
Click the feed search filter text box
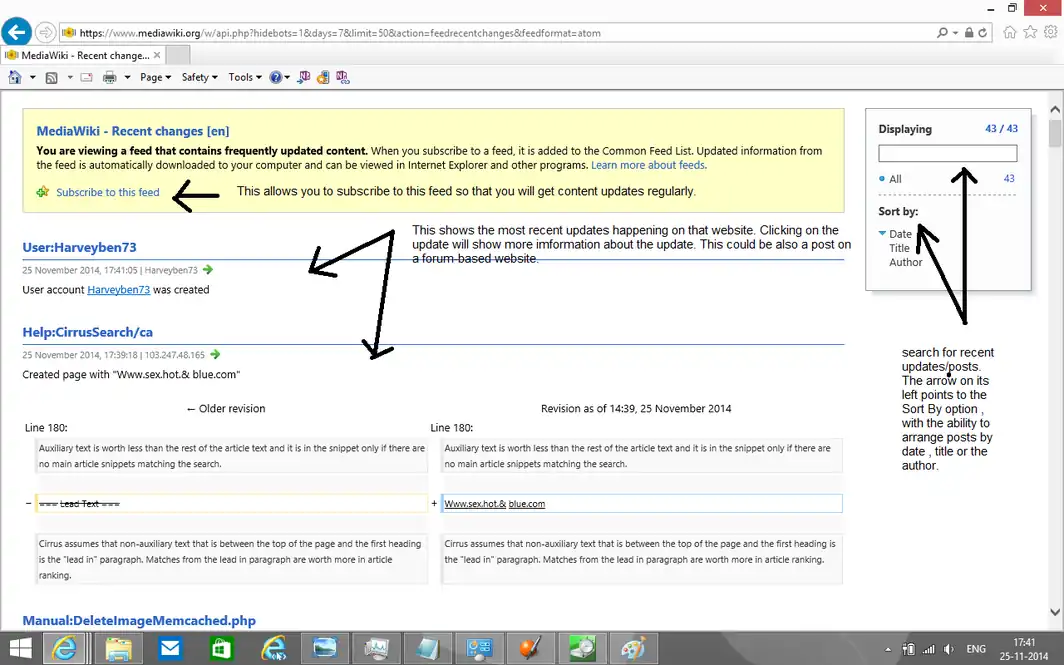pyautogui.click(x=947, y=153)
